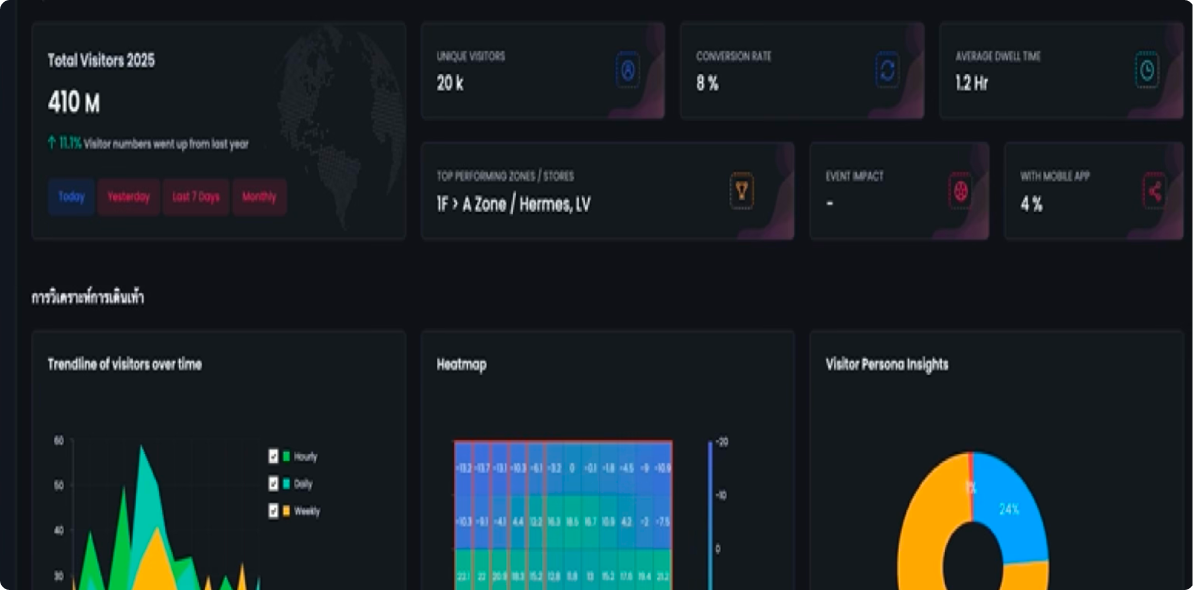Switch to the Yesterday filter
The image size is (1194, 590).
129,197
